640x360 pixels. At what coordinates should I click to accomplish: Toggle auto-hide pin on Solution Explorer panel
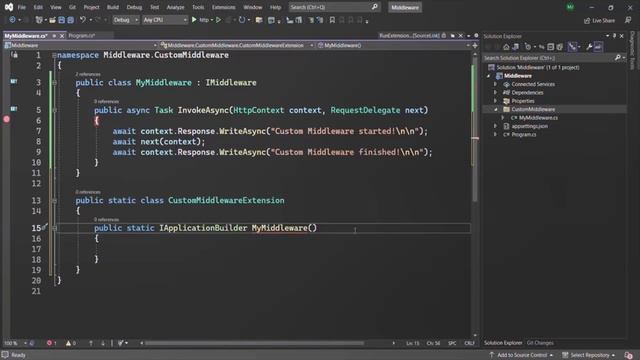pos(614,36)
